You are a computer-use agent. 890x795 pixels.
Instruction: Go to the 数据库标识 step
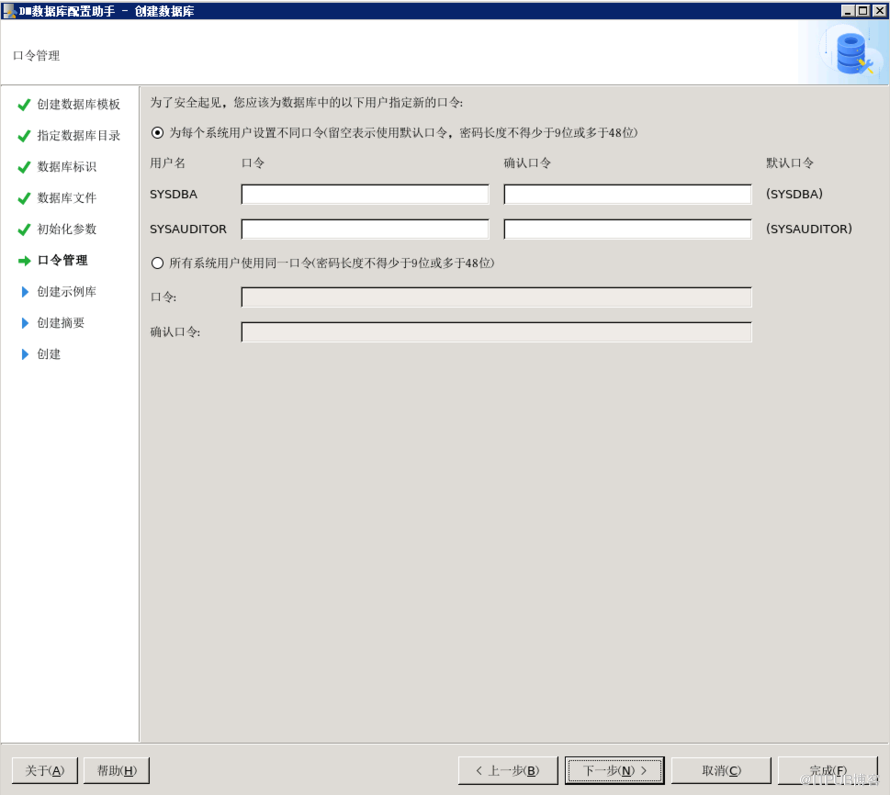coord(66,167)
